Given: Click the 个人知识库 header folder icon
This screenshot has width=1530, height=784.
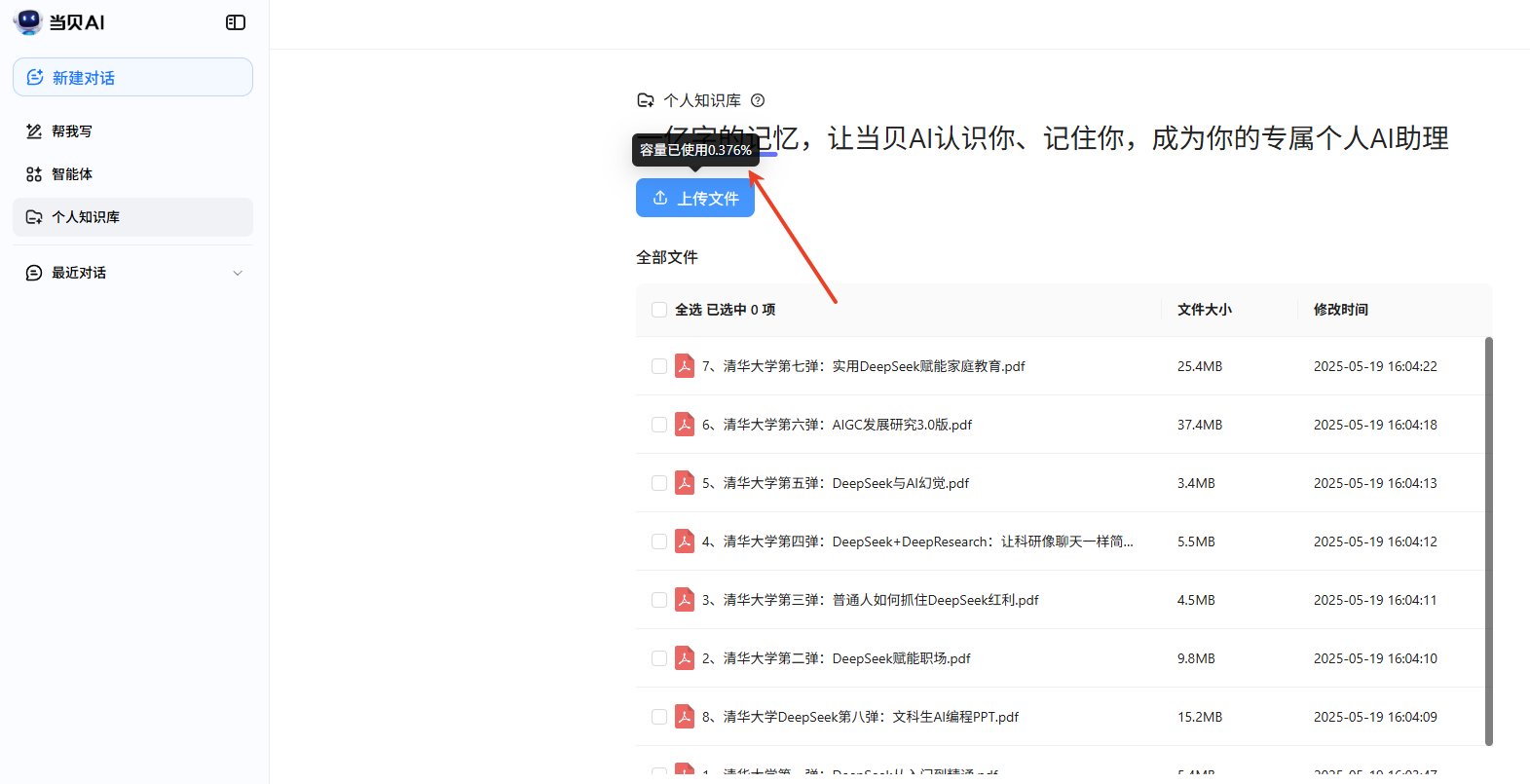Looking at the screenshot, I should tap(645, 100).
